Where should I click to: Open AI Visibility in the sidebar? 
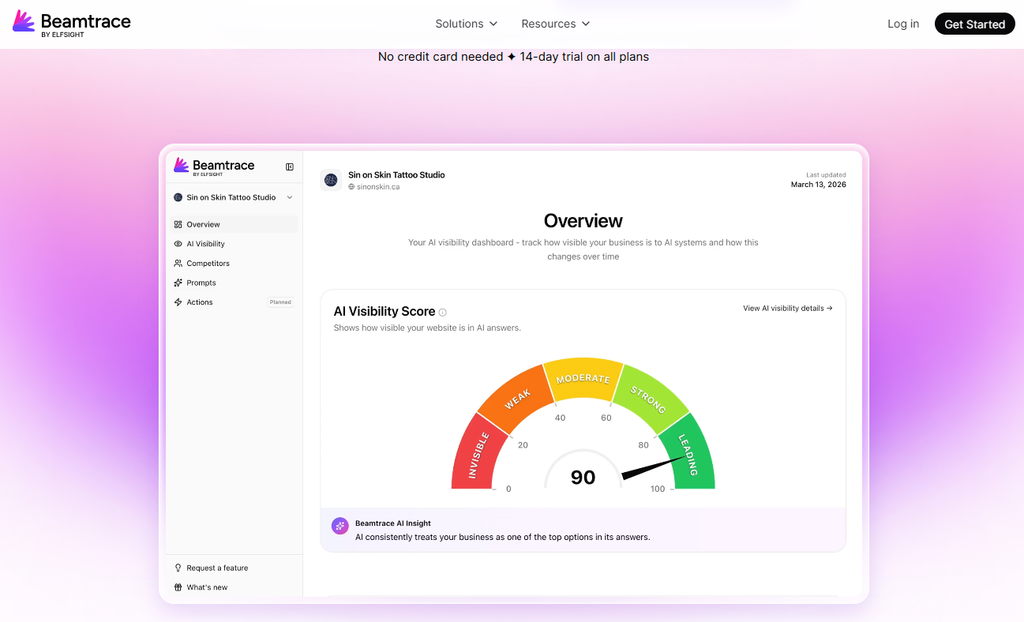point(234,244)
